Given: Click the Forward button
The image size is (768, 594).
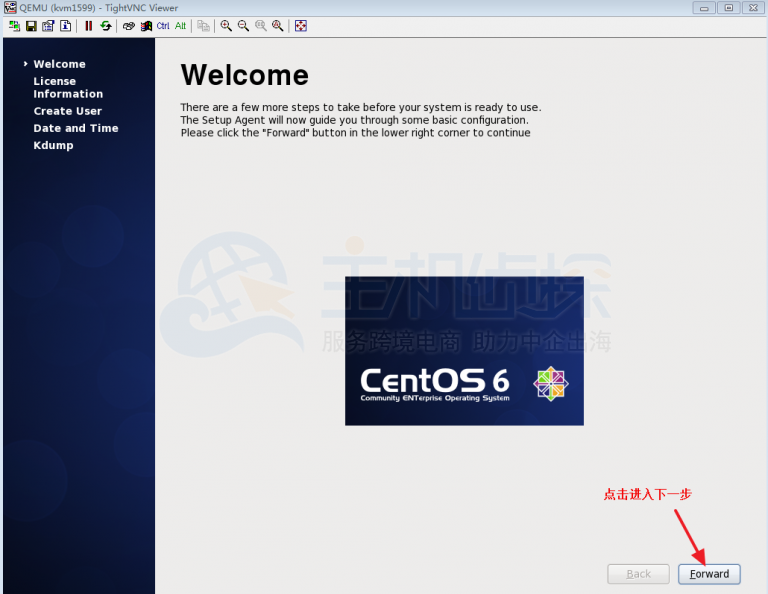Looking at the screenshot, I should (709, 574).
